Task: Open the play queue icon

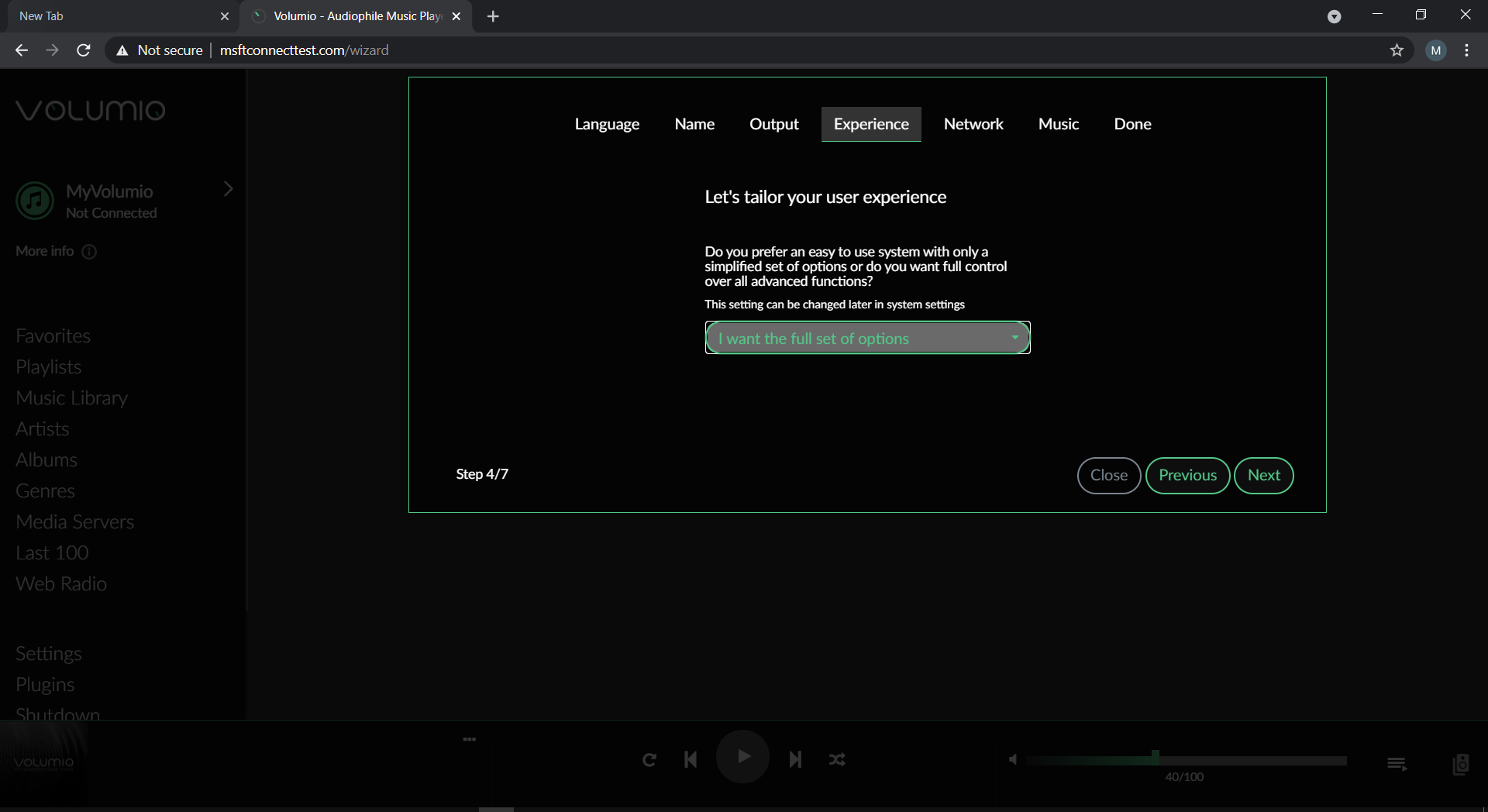Action: click(1397, 764)
